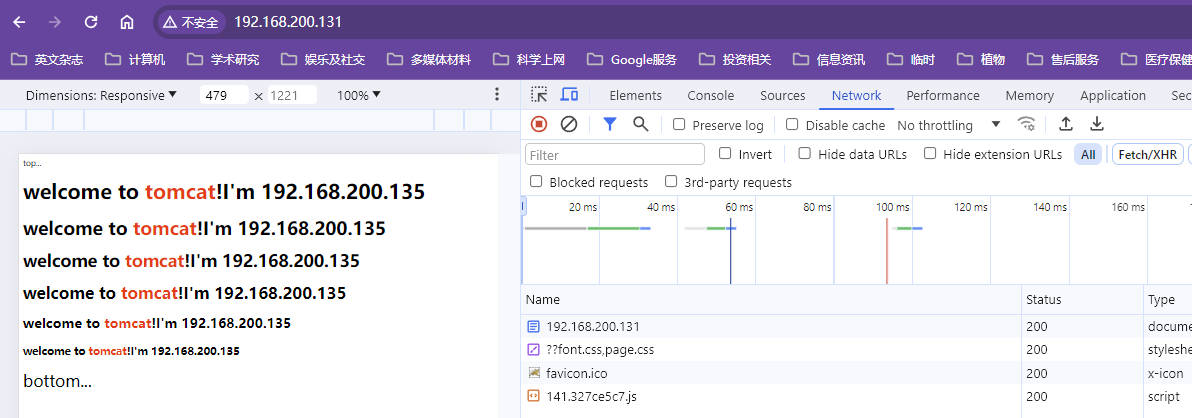Image resolution: width=1192 pixels, height=418 pixels.
Task: Select the Fetch/XHR filter button
Action: tap(1148, 154)
